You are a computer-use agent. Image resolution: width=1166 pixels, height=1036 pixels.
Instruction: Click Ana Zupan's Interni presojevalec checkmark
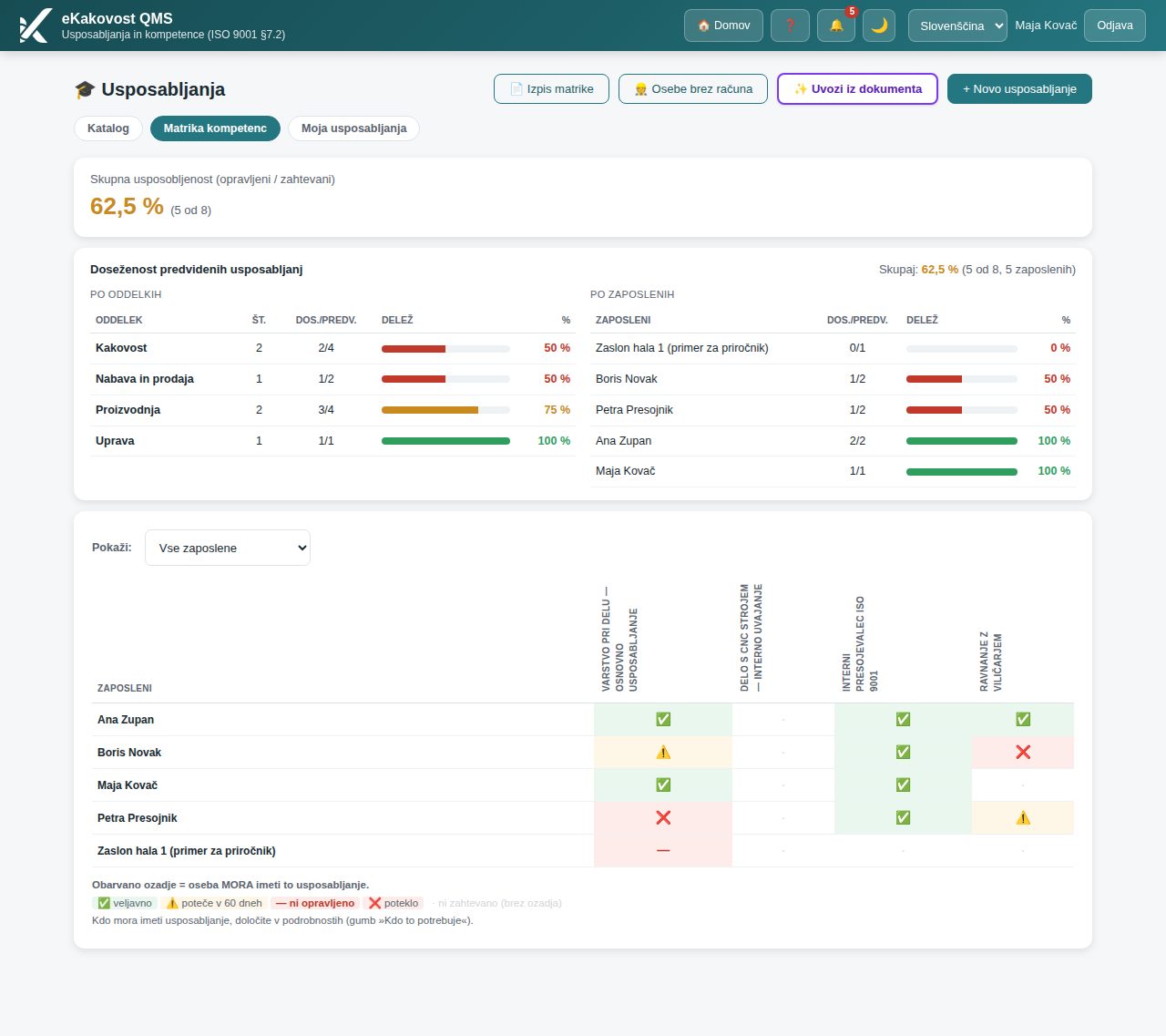pyautogui.click(x=903, y=720)
